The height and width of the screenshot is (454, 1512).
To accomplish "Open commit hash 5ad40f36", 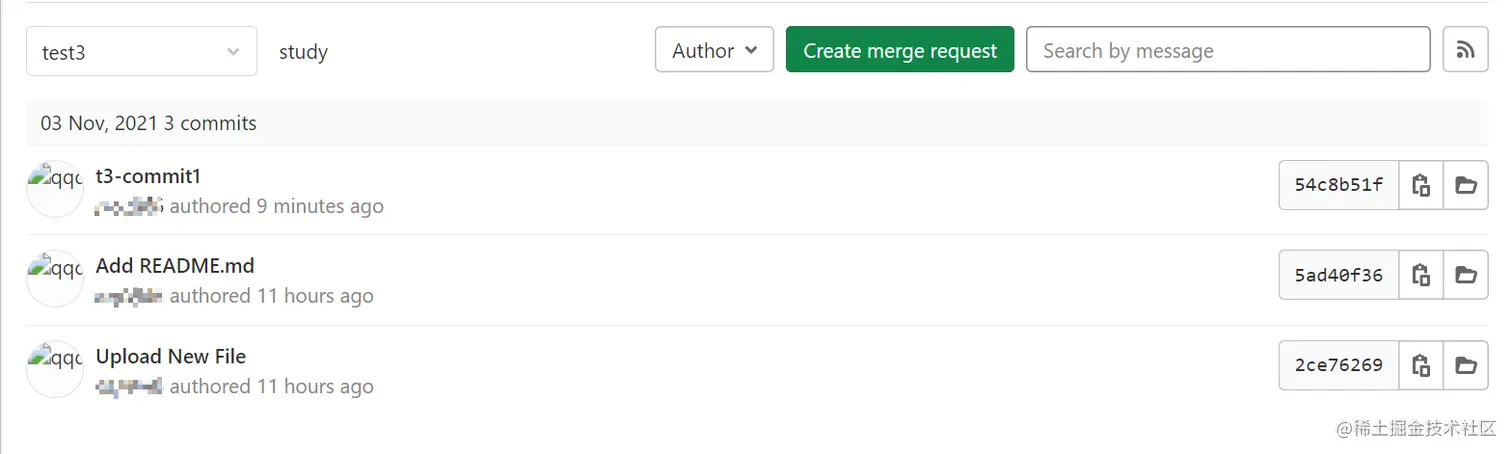I will [x=1339, y=275].
